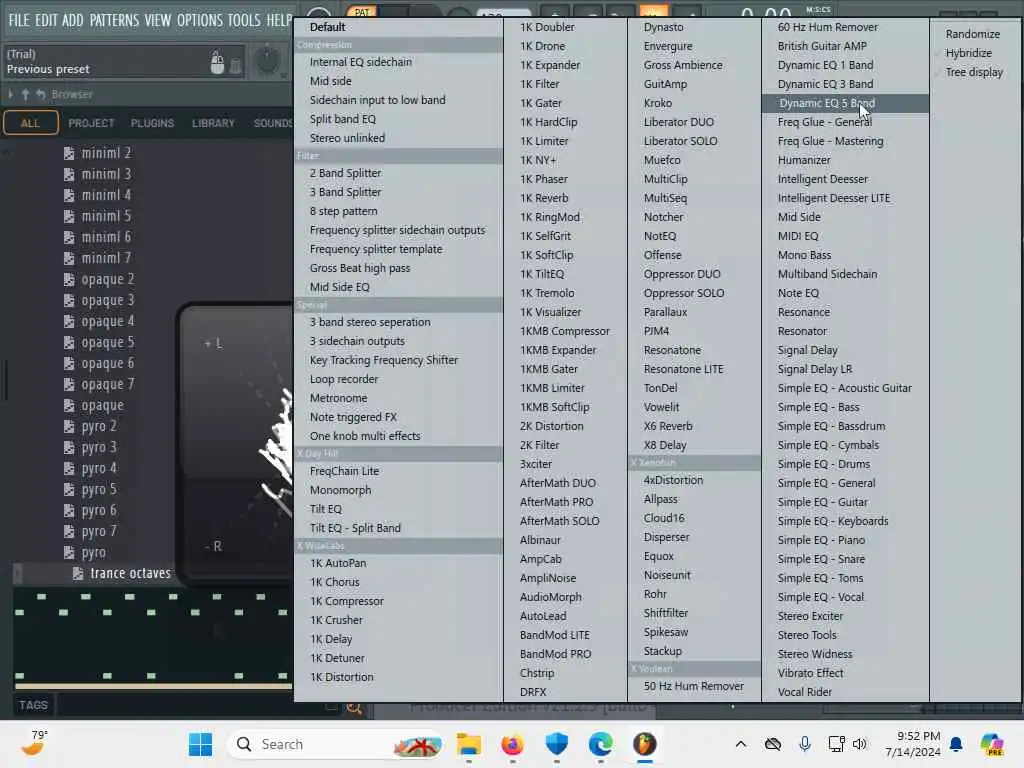Screen dimensions: 1024x768
Task: Open the VIEW menu
Action: click(157, 20)
